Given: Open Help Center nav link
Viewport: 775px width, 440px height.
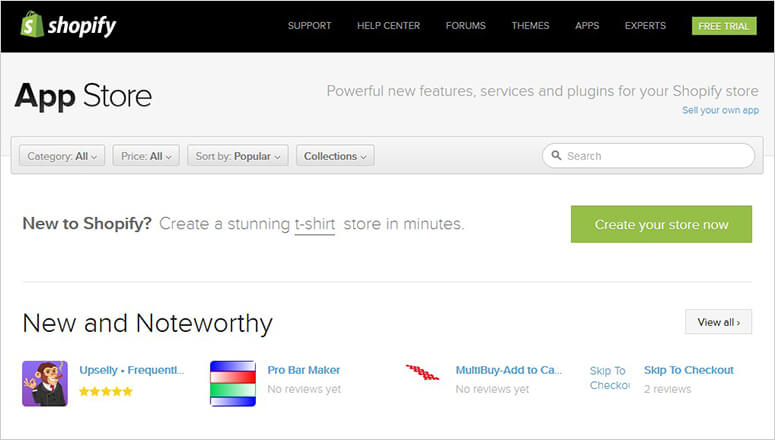Looking at the screenshot, I should (388, 26).
